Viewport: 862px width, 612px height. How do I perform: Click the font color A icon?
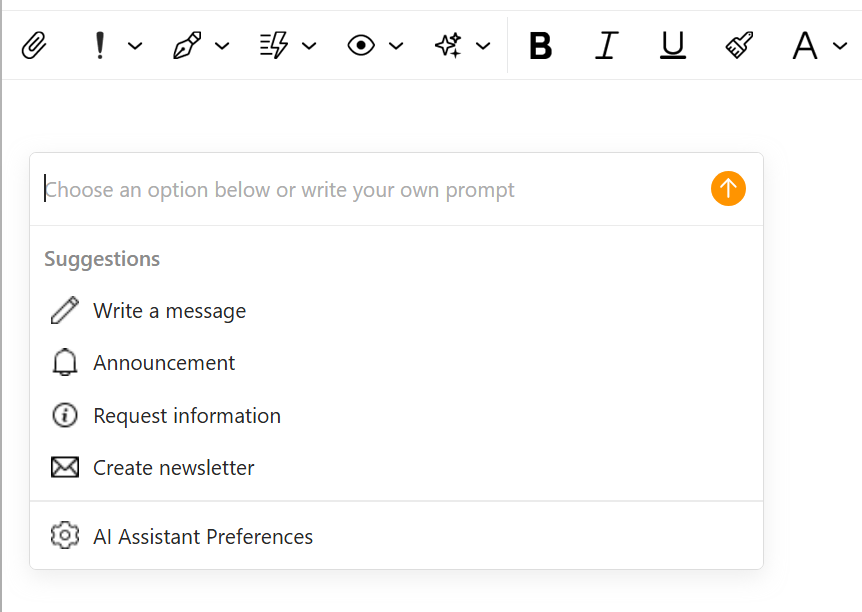(805, 45)
